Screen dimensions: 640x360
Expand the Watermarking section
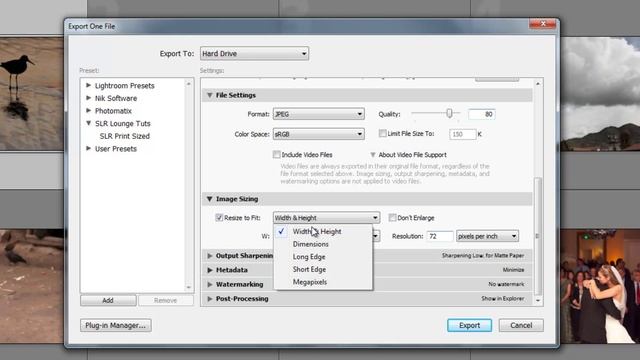tap(210, 284)
